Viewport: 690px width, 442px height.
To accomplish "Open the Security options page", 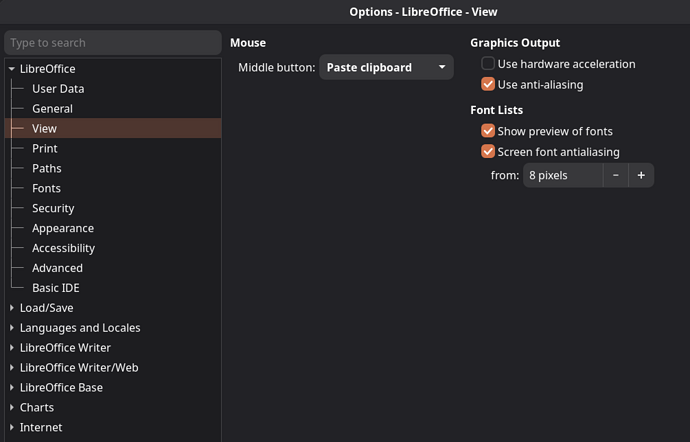I will [53, 208].
